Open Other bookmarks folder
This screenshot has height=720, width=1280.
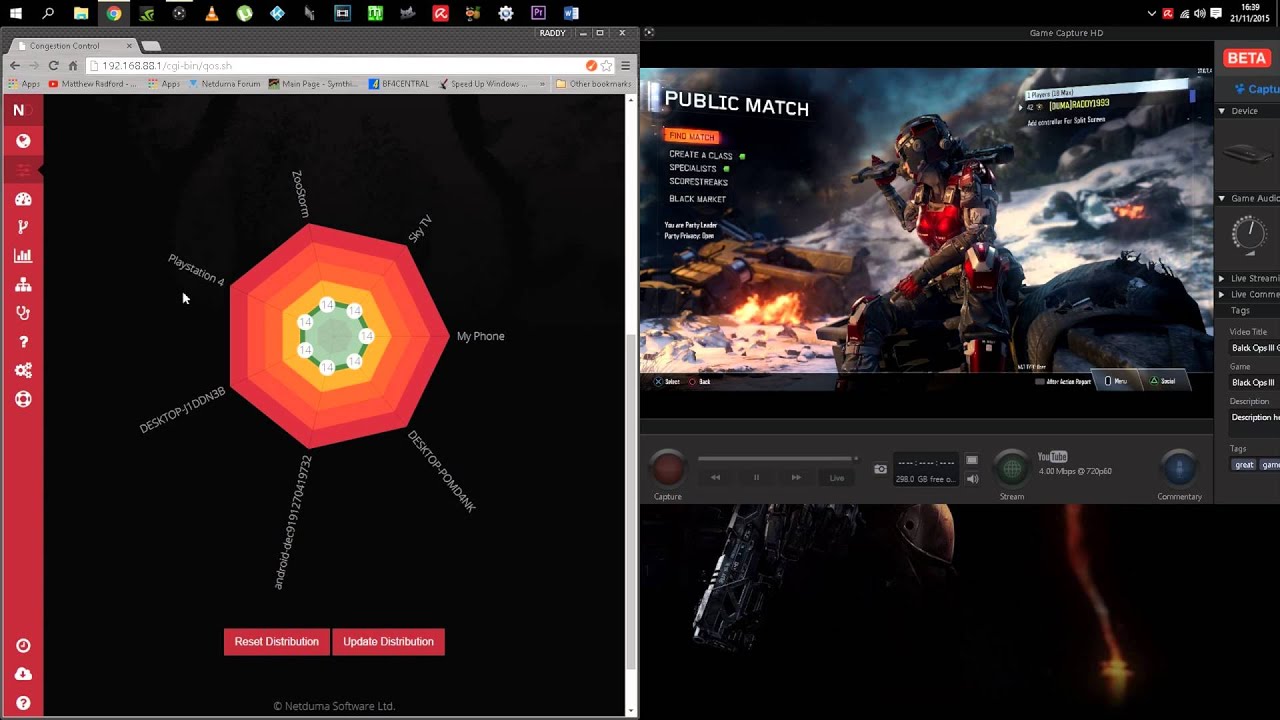pyautogui.click(x=593, y=84)
